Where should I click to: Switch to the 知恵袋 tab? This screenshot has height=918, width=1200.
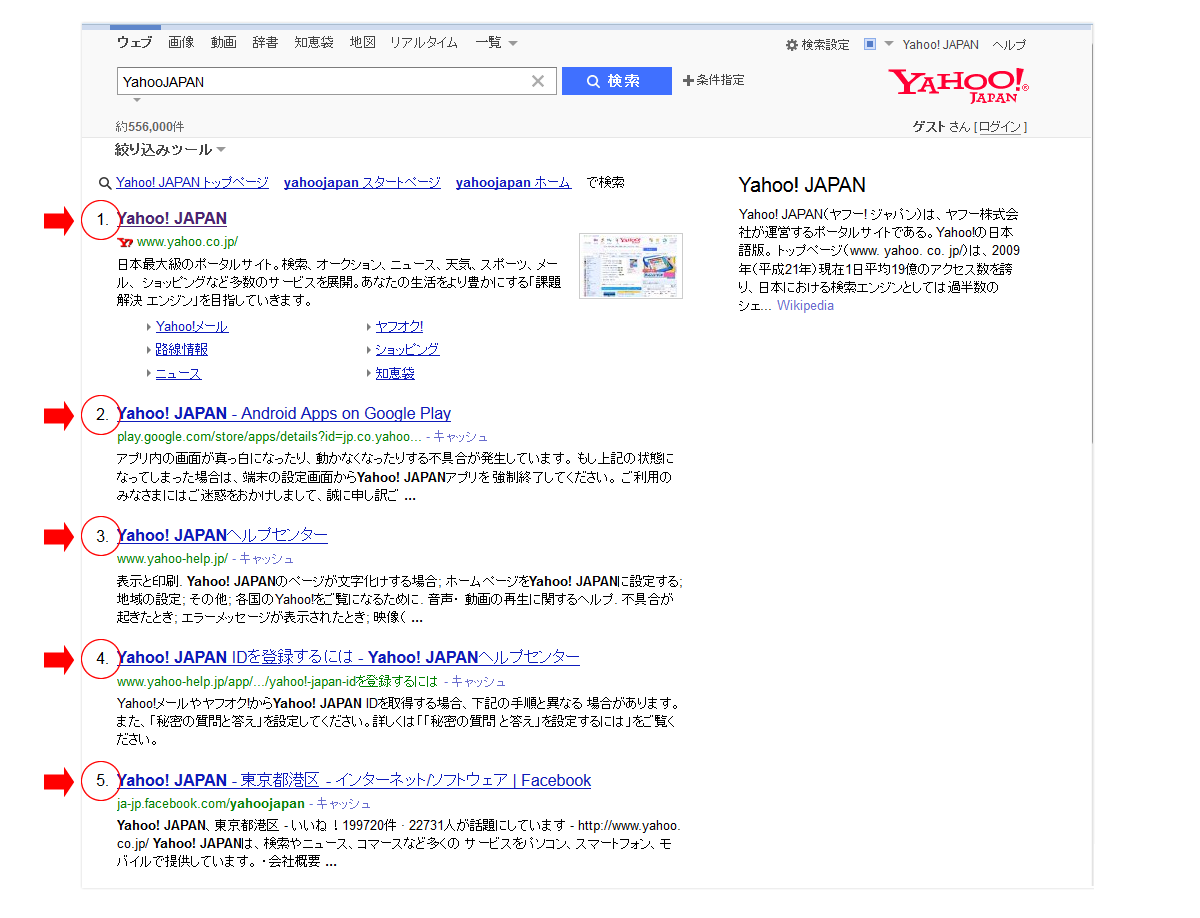tap(313, 43)
